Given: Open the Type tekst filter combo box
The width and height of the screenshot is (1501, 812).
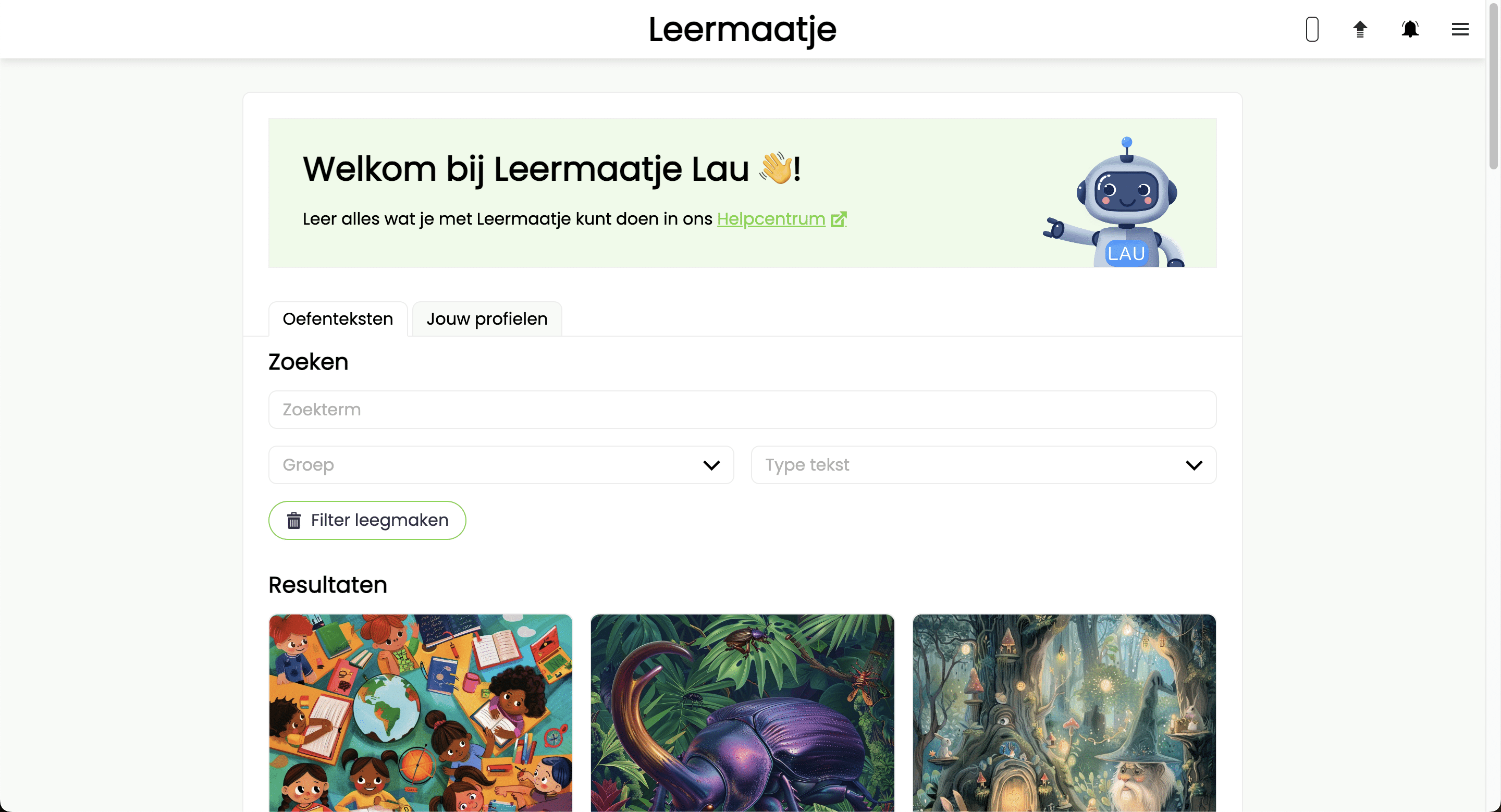Looking at the screenshot, I should point(983,465).
